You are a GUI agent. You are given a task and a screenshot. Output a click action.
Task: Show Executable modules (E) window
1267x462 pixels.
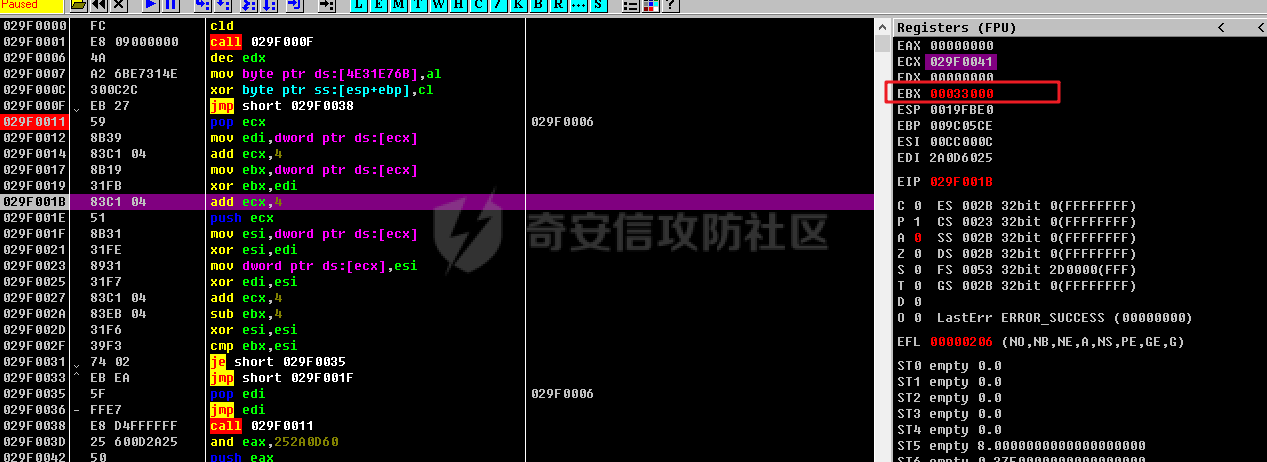(379, 5)
